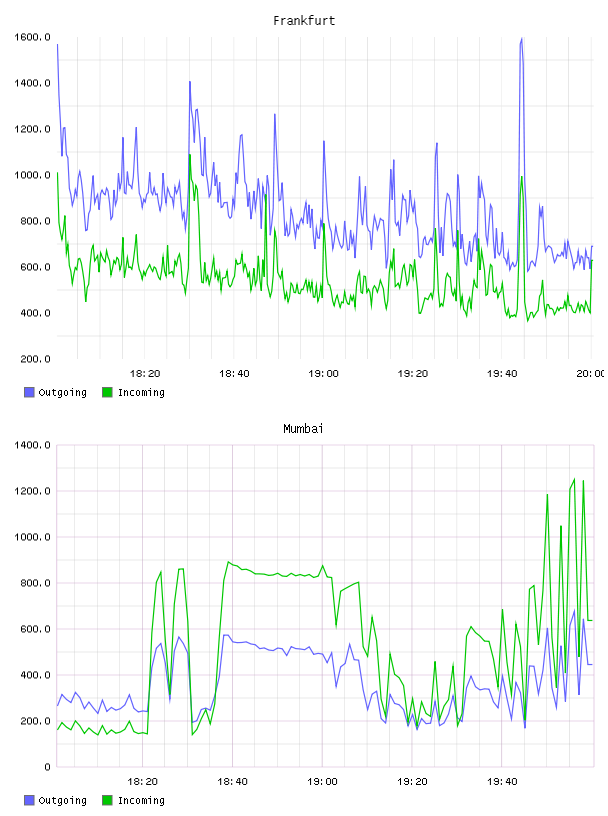Click the 18:20 time label in Frankfurt chart
This screenshot has height=816, width=608.
145,374
